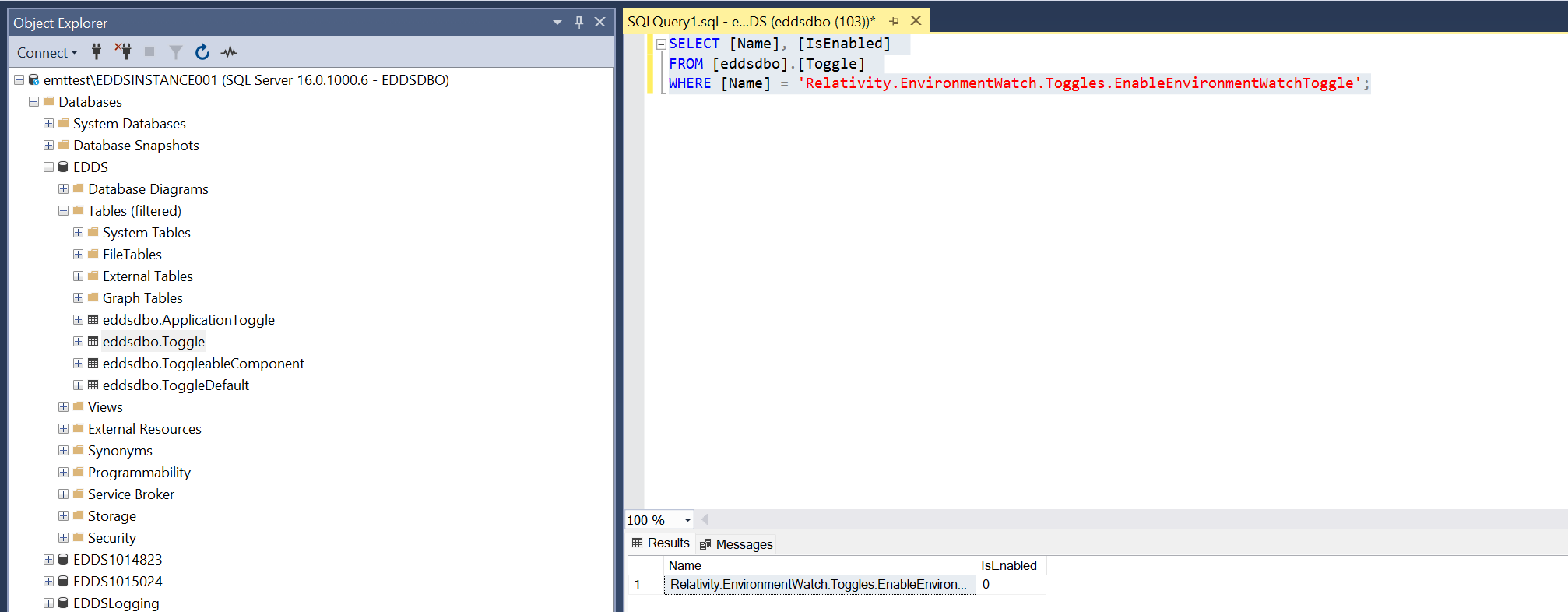Viewport: 1568px width, 612px height.
Task: Toggle pin on SQLQuery1.sql tab
Action: pyautogui.click(x=894, y=22)
